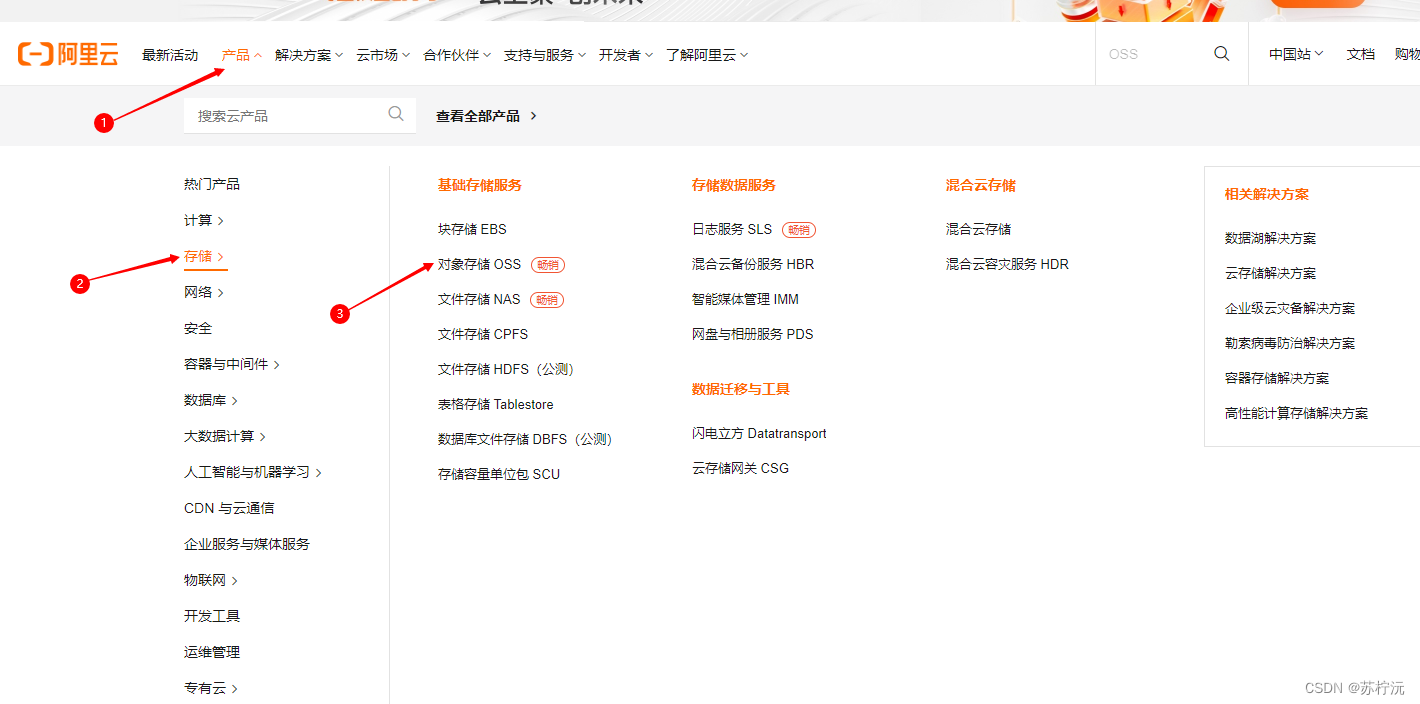Viewport: 1420px width, 704px height.
Task: Open 数据库文件存储 DBFS（公测）link
Action: (528, 439)
